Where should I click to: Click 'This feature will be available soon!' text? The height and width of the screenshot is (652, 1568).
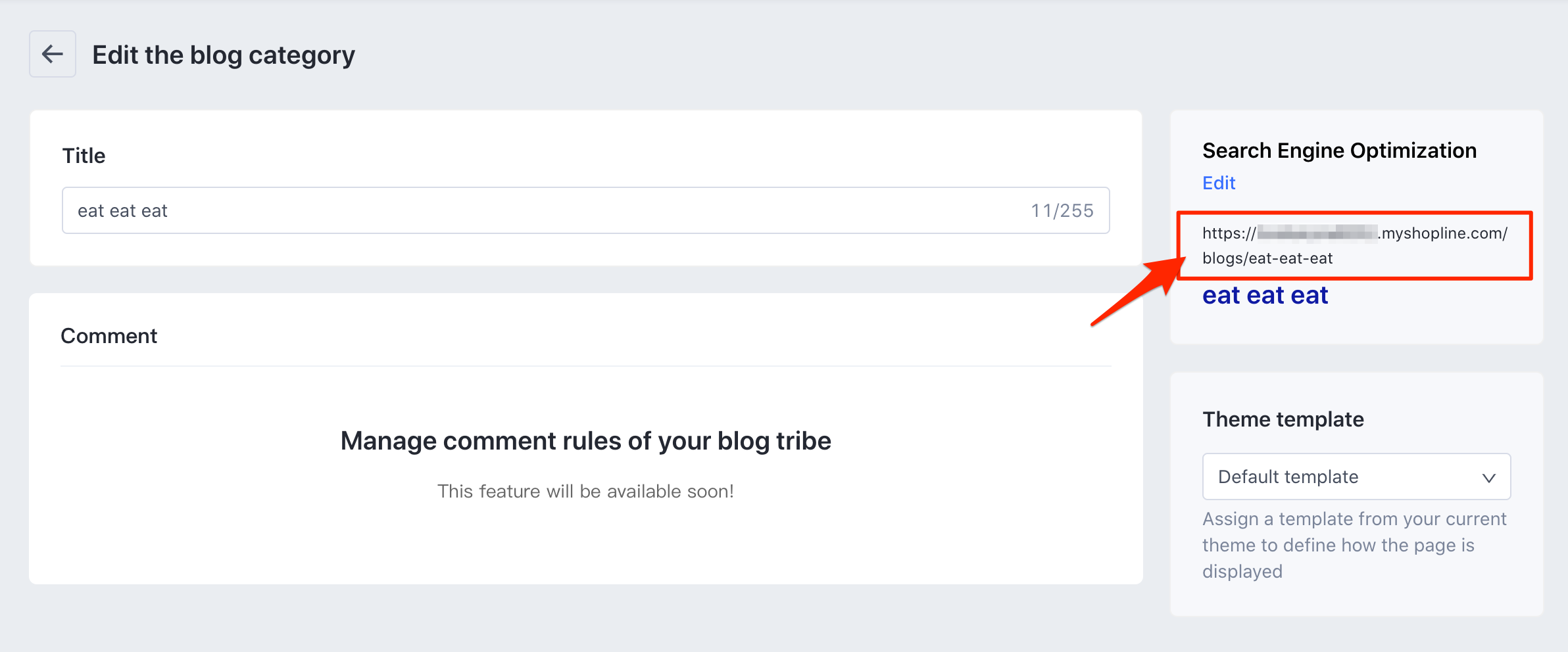point(585,491)
